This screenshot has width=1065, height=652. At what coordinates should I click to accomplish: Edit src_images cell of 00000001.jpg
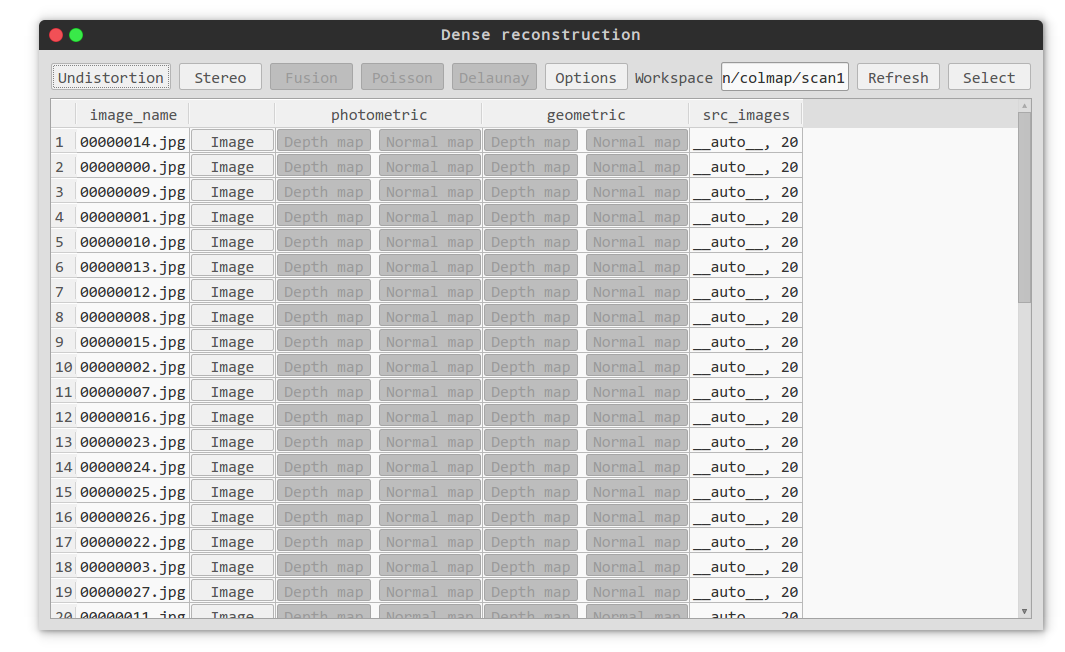[746, 217]
